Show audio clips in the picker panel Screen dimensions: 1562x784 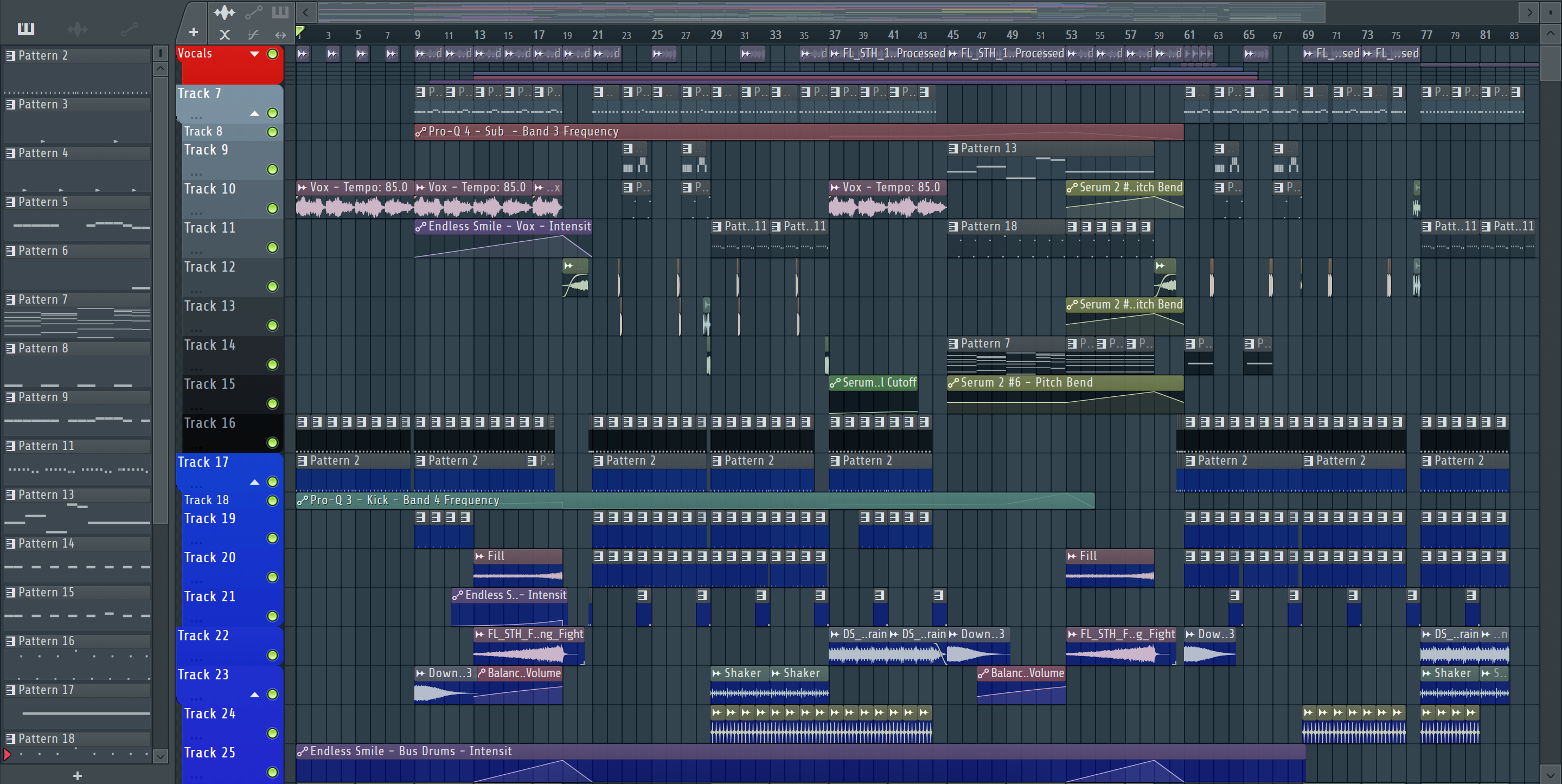(77, 29)
